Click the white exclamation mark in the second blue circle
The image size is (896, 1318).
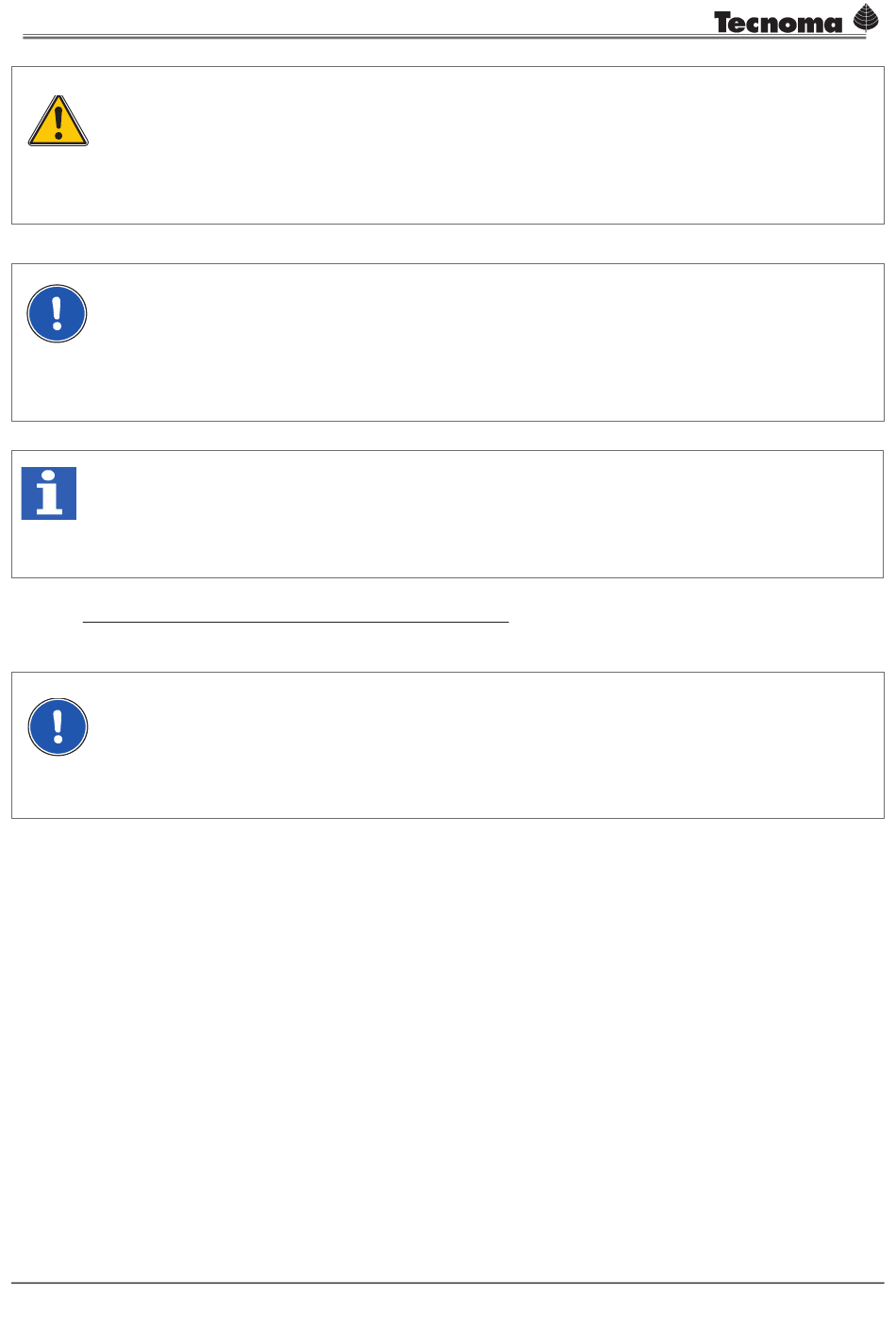point(58,726)
